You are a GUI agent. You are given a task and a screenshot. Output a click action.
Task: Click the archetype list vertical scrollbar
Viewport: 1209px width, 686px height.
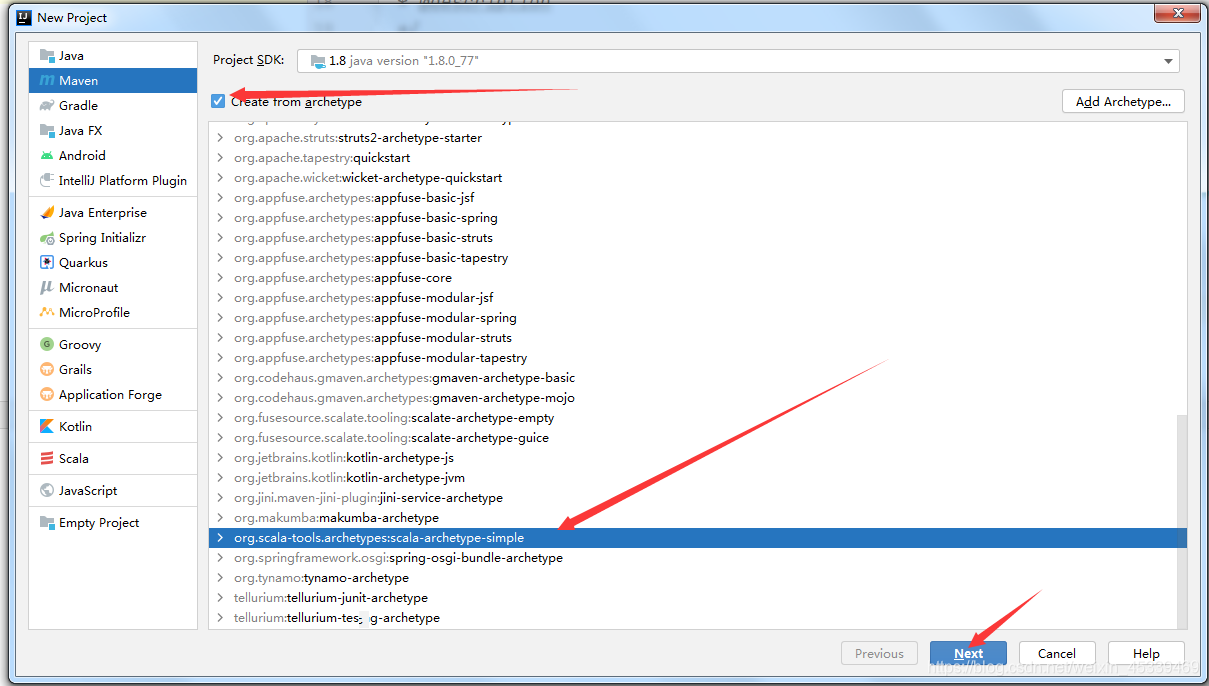pos(1181,520)
